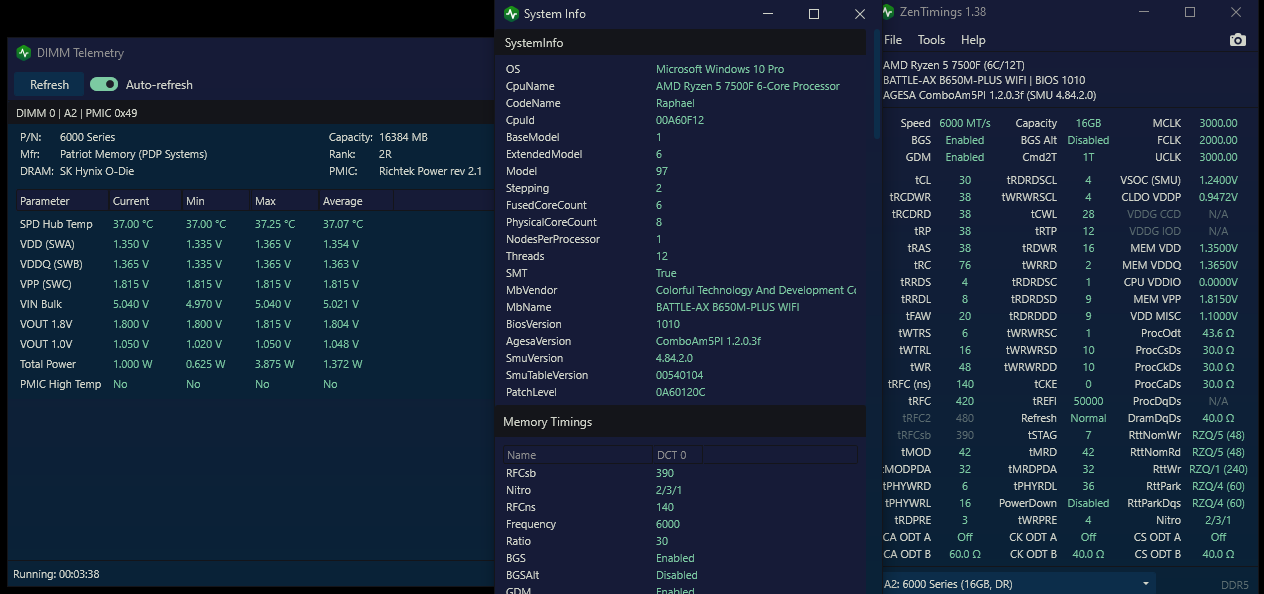Click the Speed 6000 MT/s value in ZenTimings
Image resolution: width=1264 pixels, height=594 pixels.
pyautogui.click(x=965, y=124)
